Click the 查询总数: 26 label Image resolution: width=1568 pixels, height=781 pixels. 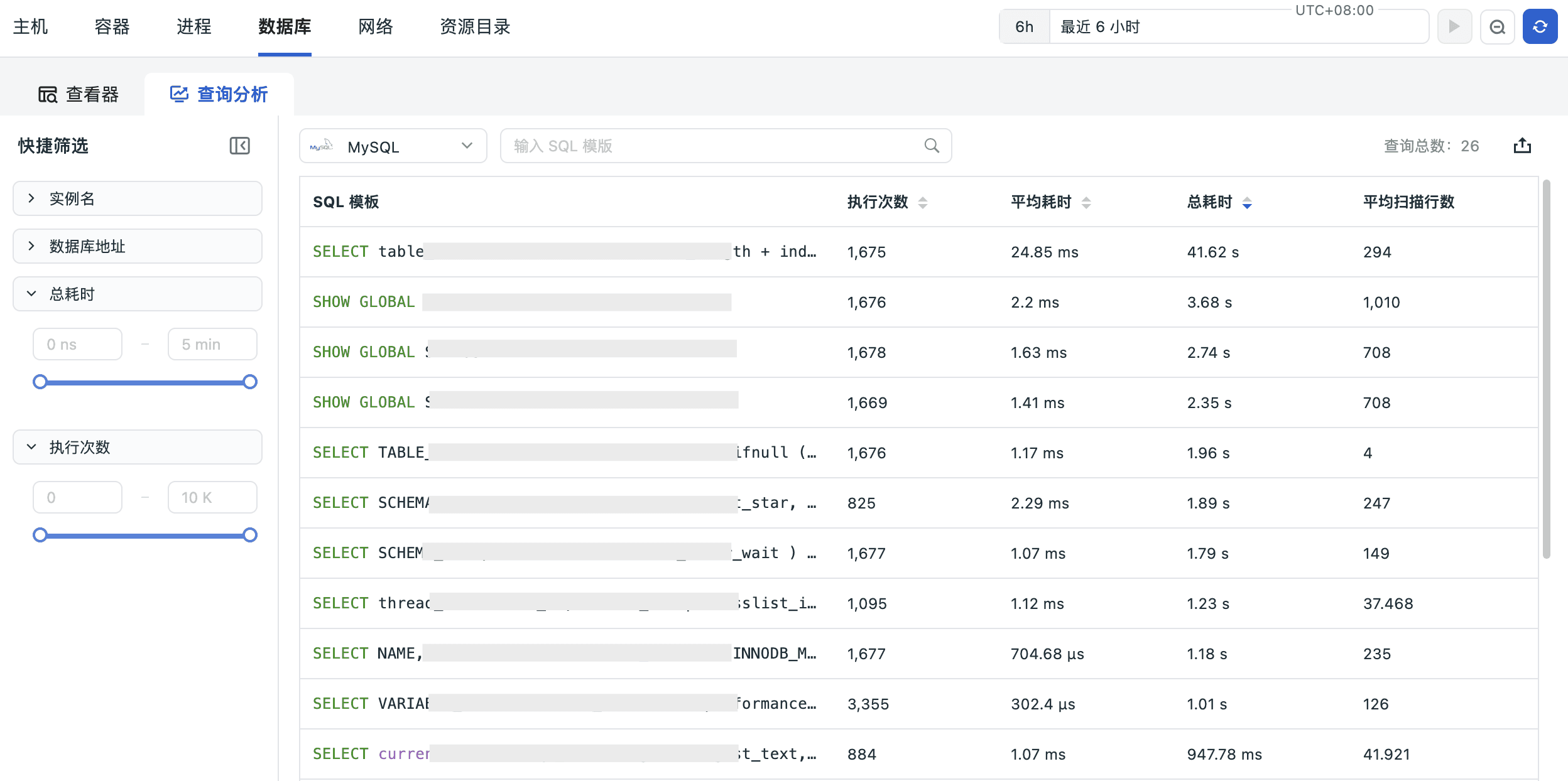[1431, 146]
